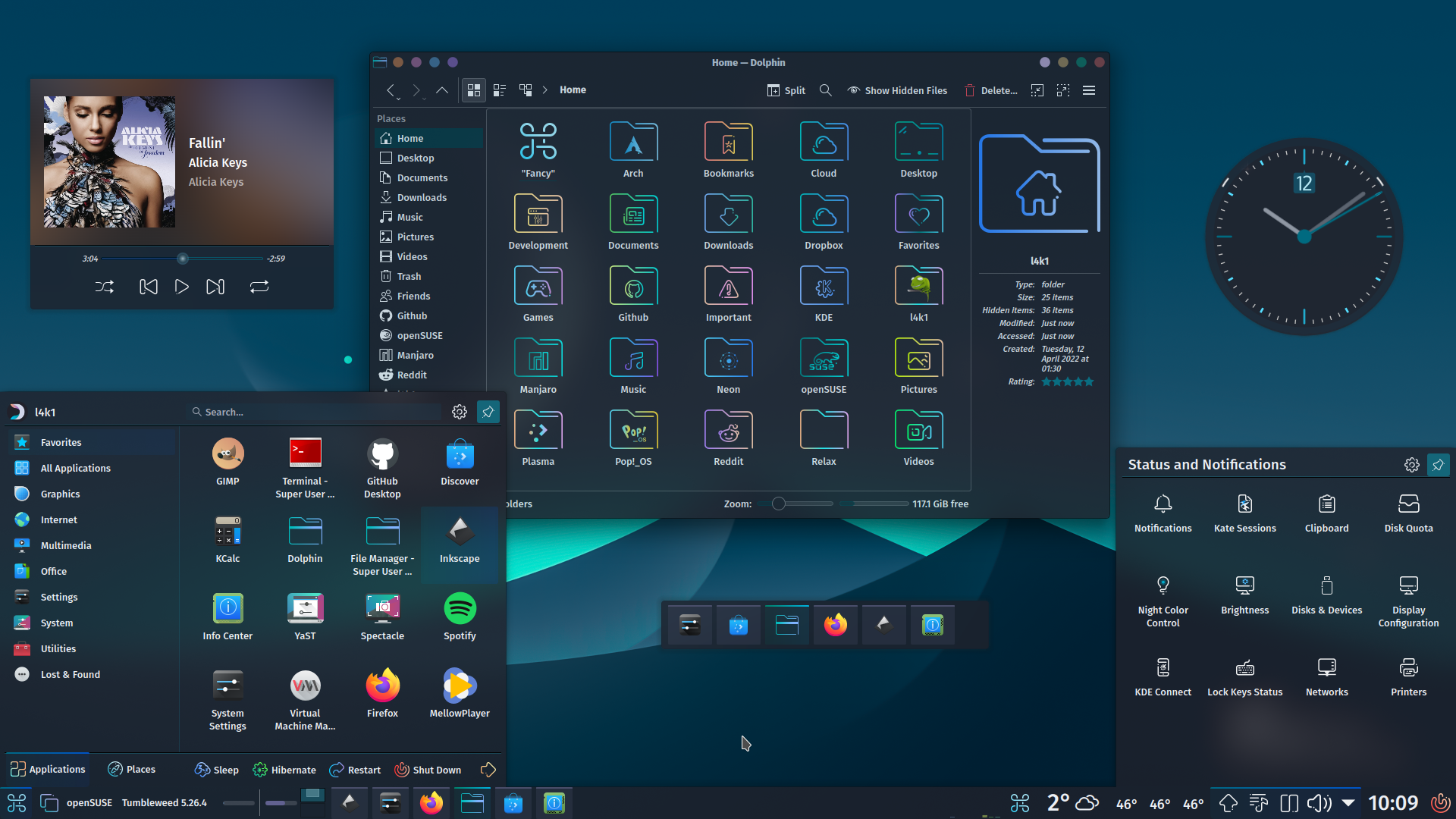
Task: Open Spectacle screenshot tool
Action: click(382, 616)
